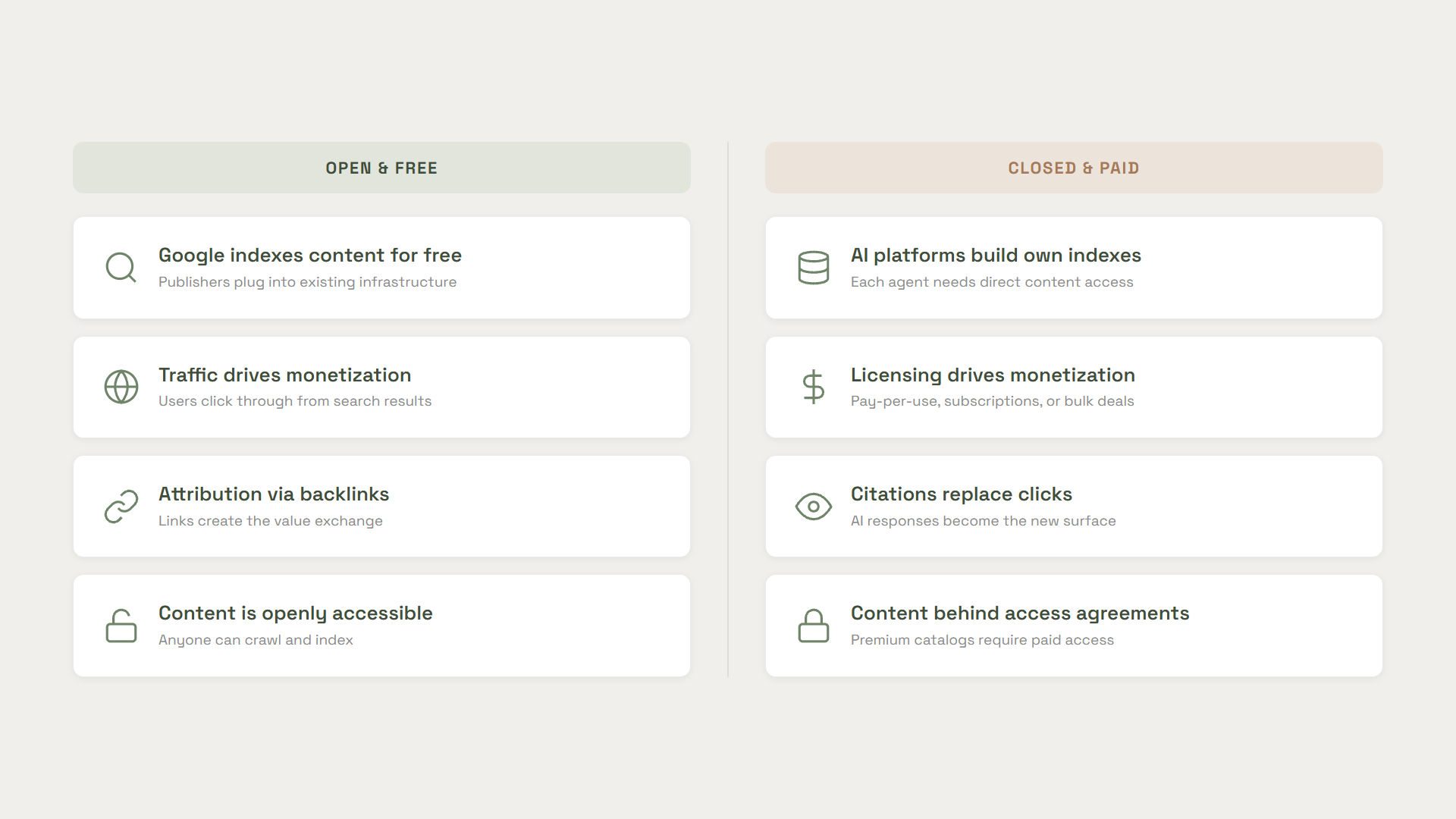Screen dimensions: 1456x819
Task: Click the closed padlock icon
Action: pyautogui.click(x=813, y=626)
